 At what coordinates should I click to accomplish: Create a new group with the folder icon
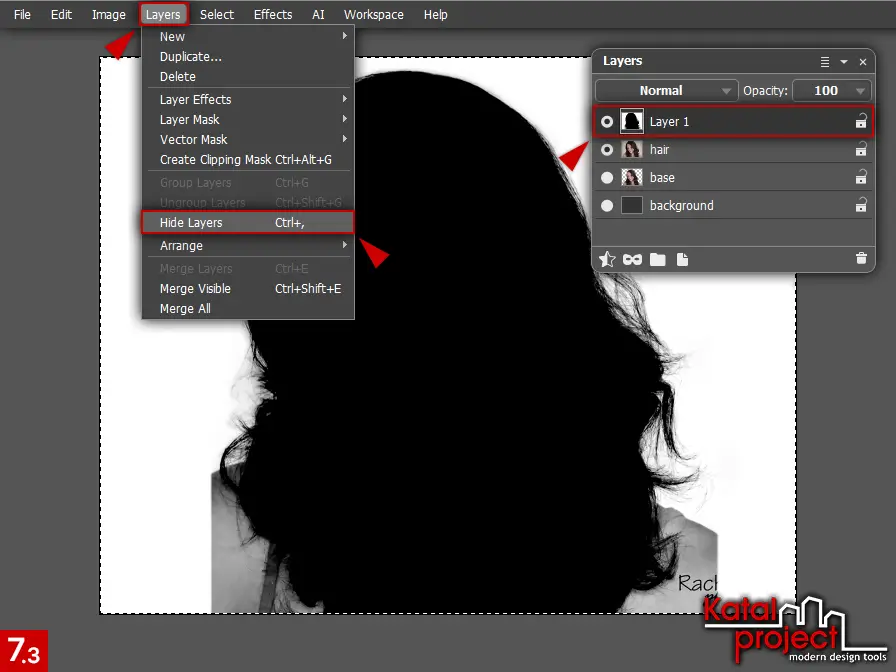tap(659, 259)
